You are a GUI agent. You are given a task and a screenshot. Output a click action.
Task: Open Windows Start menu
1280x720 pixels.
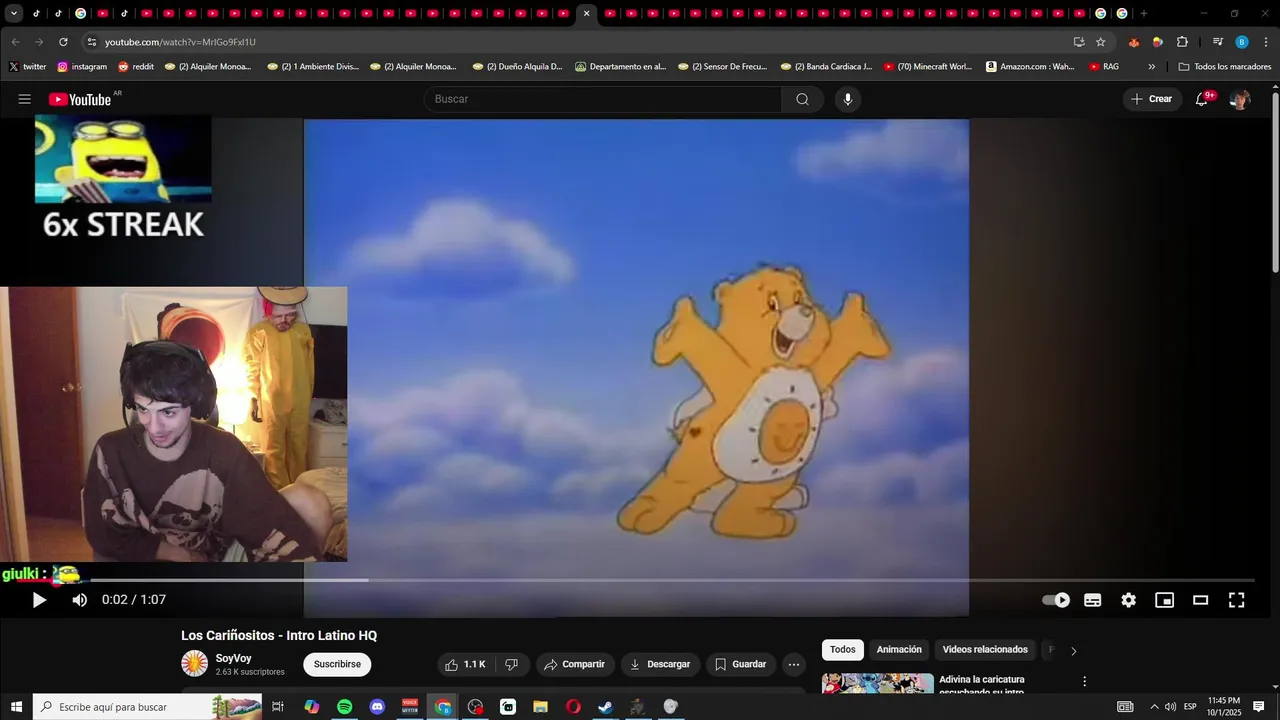tap(16, 707)
